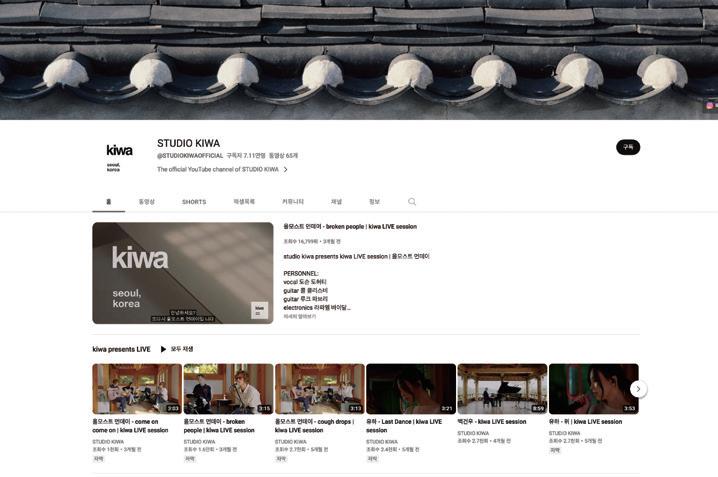The image size is (718, 477).
Task: Open the About tab
Action: click(375, 201)
